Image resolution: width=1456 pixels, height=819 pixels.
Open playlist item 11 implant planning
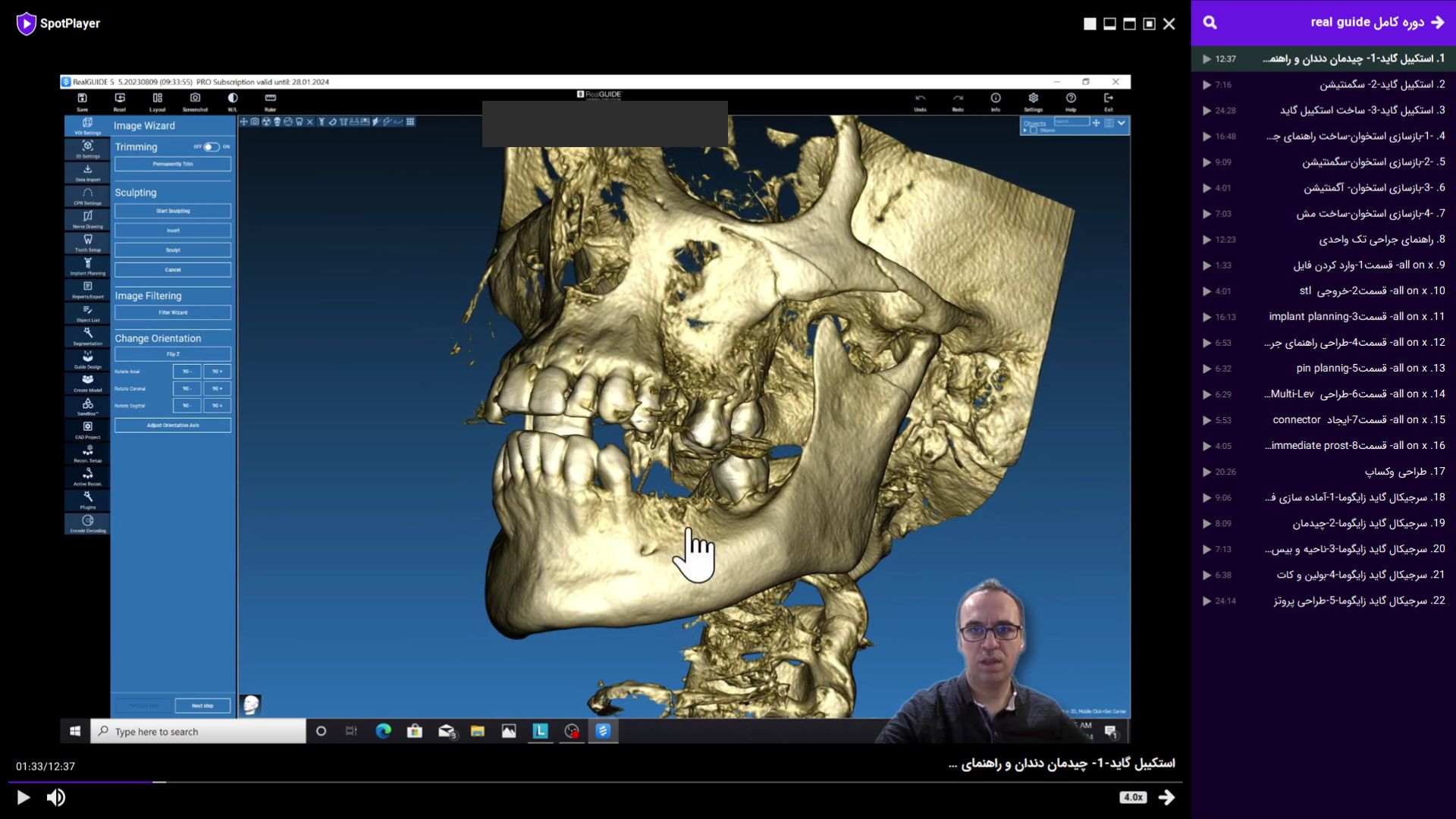click(1323, 317)
